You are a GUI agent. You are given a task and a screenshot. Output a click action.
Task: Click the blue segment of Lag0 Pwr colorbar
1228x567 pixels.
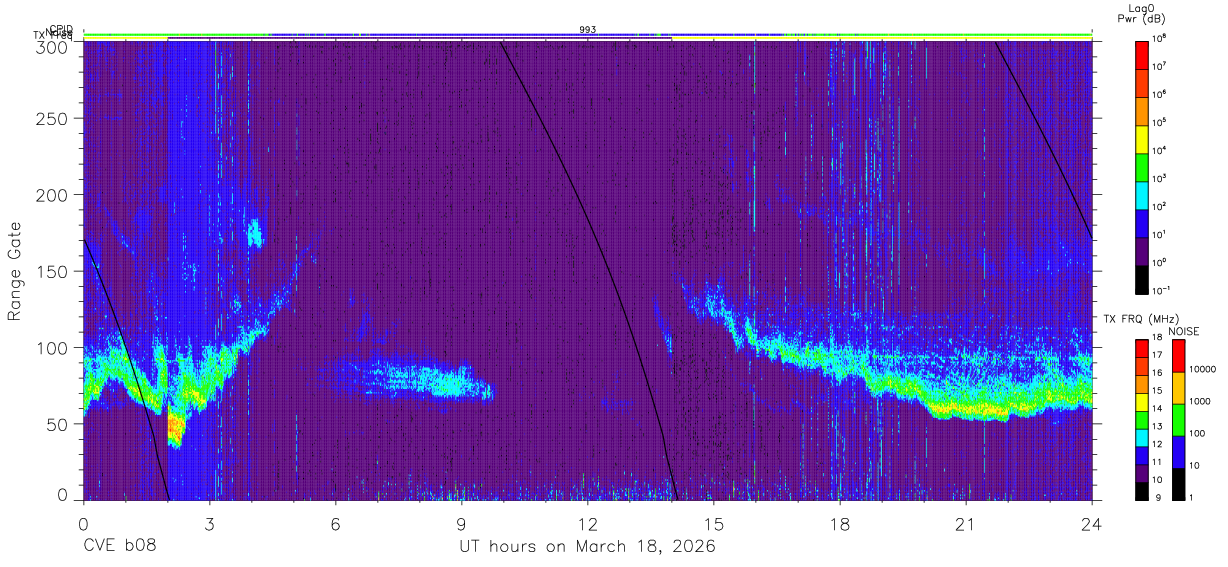coord(1142,222)
